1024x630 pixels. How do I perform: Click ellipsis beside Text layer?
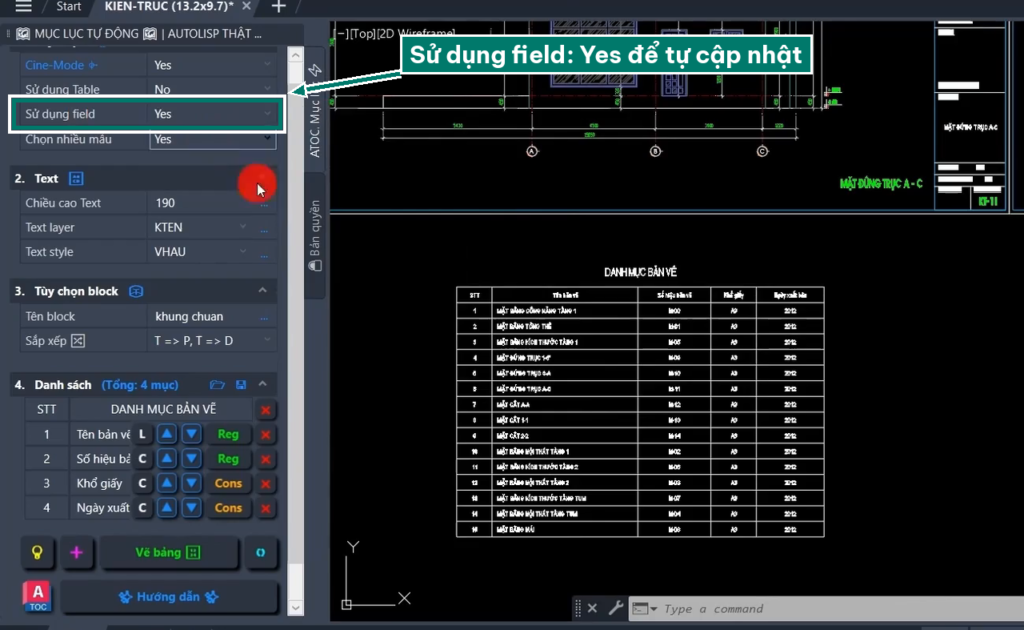tap(264, 228)
